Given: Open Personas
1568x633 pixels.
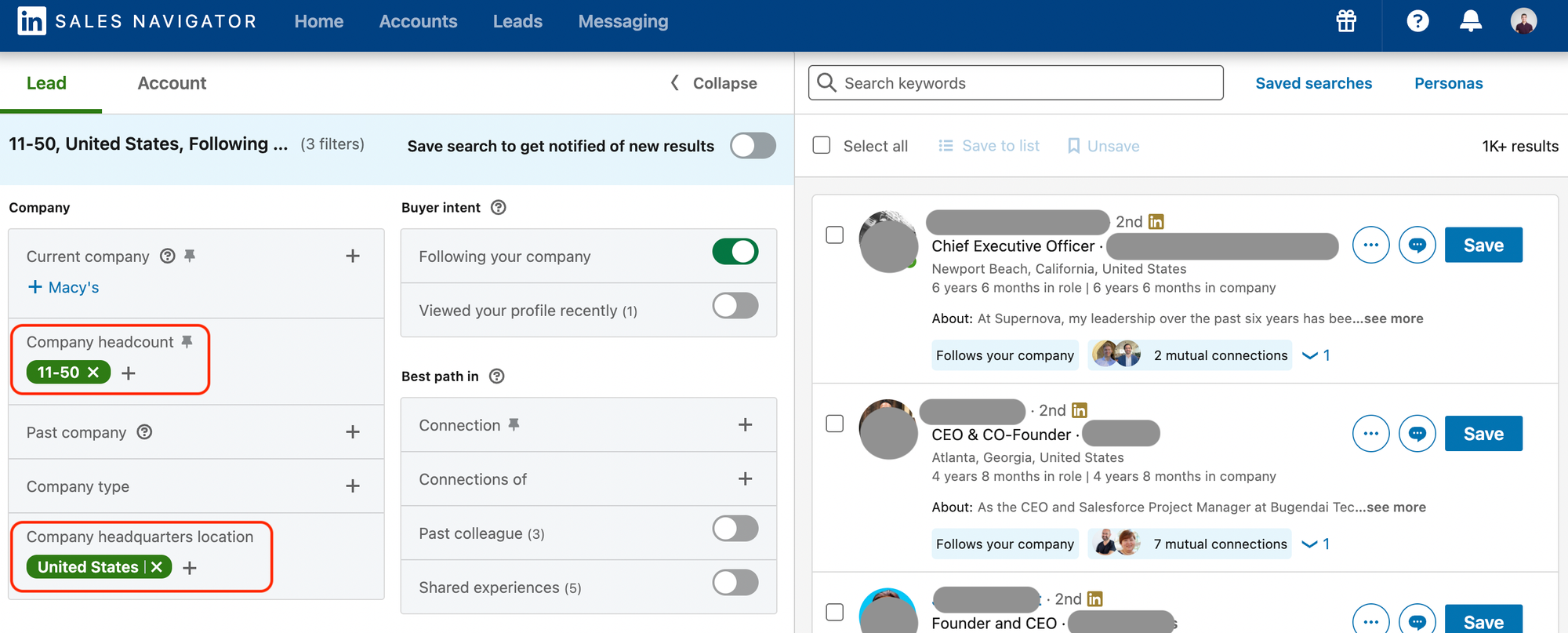Looking at the screenshot, I should pos(1448,83).
